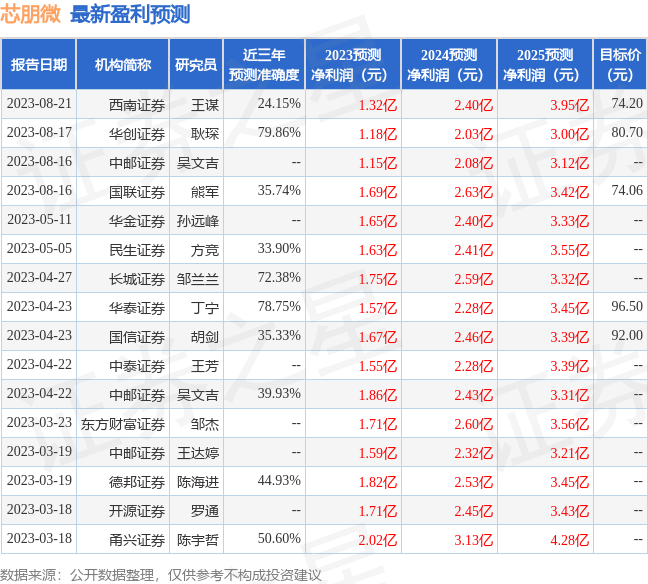The height and width of the screenshot is (584, 648).
Task: Click accuracy value 79.86%
Action: coord(279,132)
